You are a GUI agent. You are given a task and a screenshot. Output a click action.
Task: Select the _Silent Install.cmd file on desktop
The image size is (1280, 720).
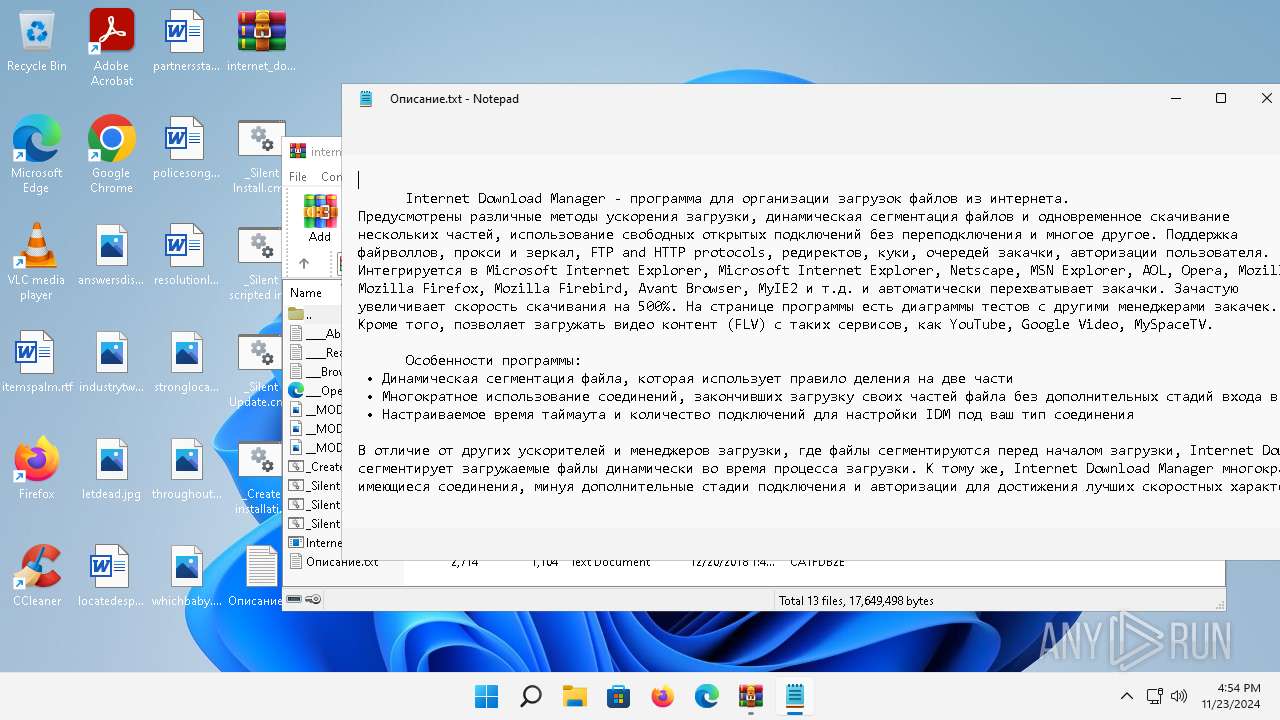coord(260,154)
